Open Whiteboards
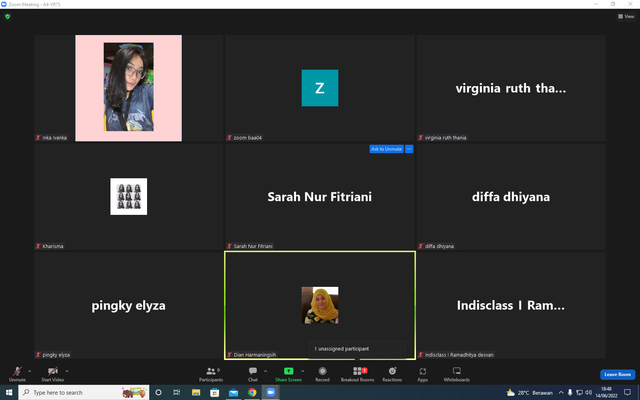Viewport: 640px width, 400px height. (x=457, y=373)
